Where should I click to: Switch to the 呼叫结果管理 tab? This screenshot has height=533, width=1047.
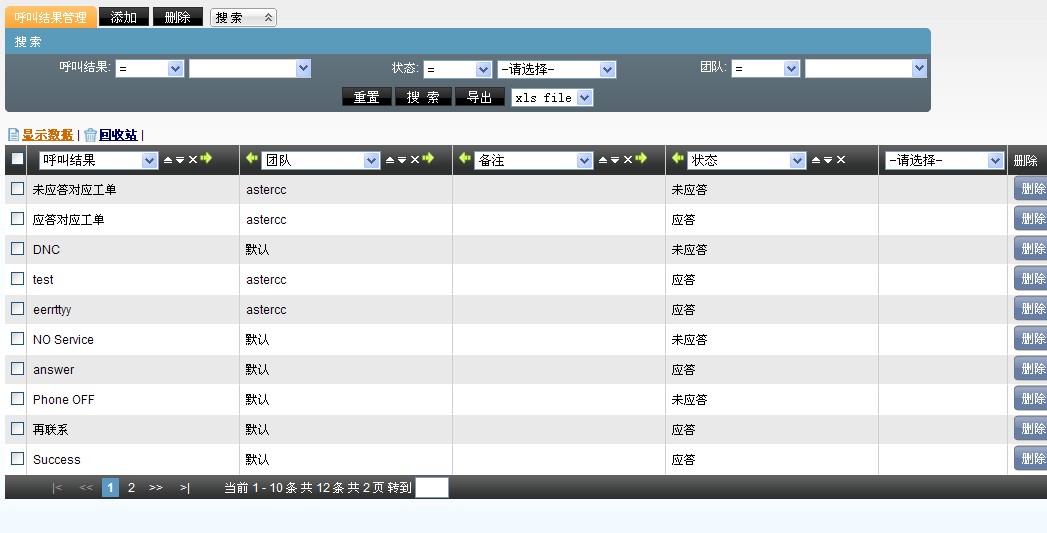pyautogui.click(x=51, y=17)
